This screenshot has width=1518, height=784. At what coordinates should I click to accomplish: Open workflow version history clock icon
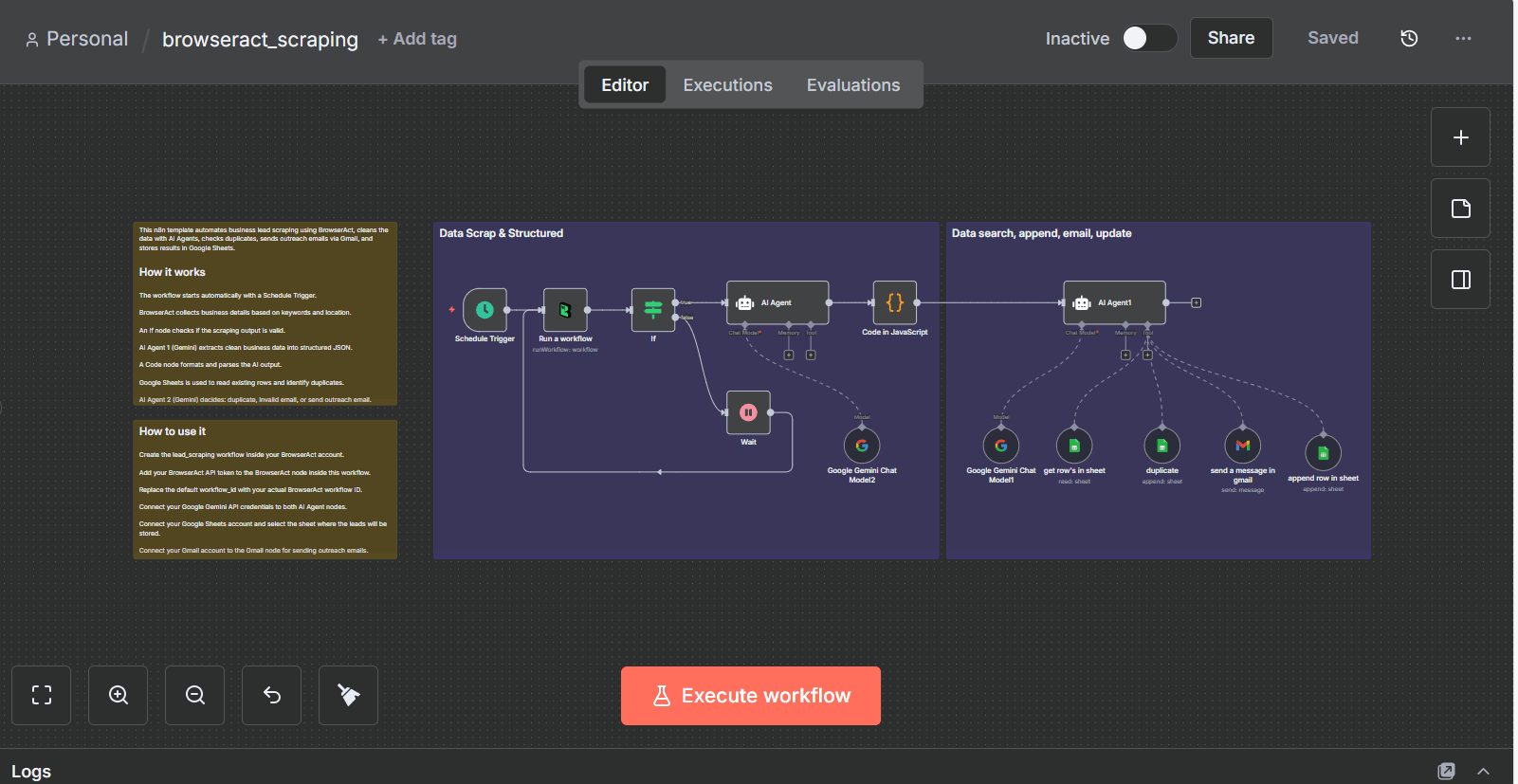coord(1409,38)
